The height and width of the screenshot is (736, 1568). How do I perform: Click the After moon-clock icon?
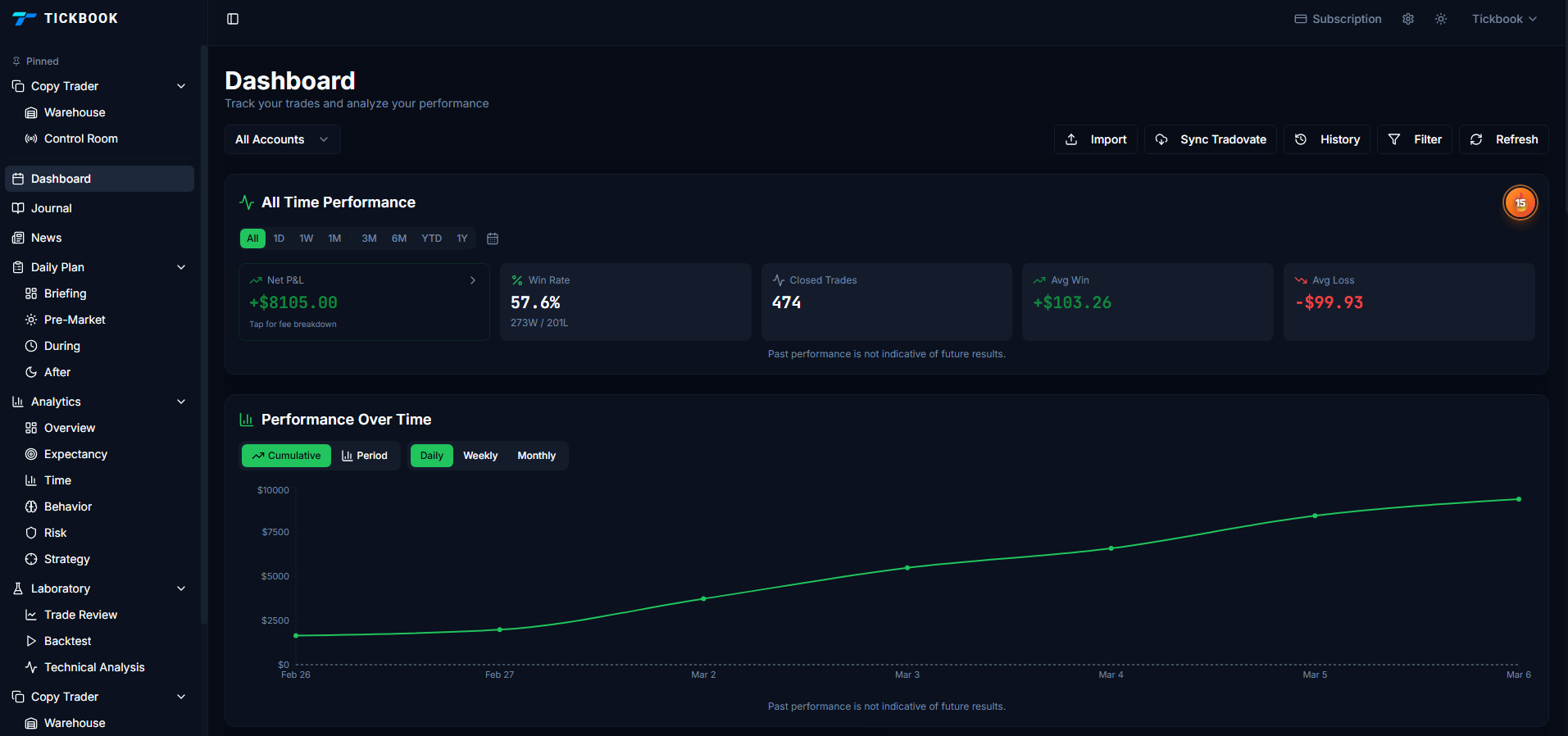31,372
